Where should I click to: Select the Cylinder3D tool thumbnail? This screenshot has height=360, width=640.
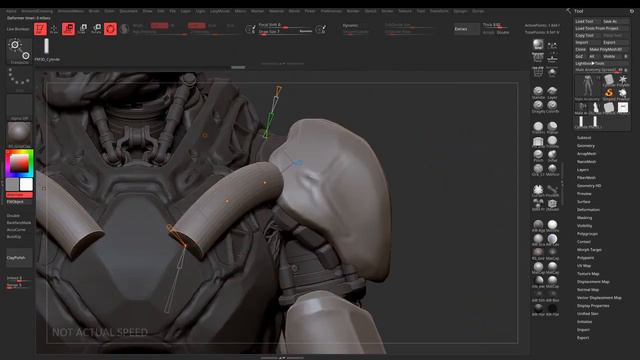[x=609, y=80]
